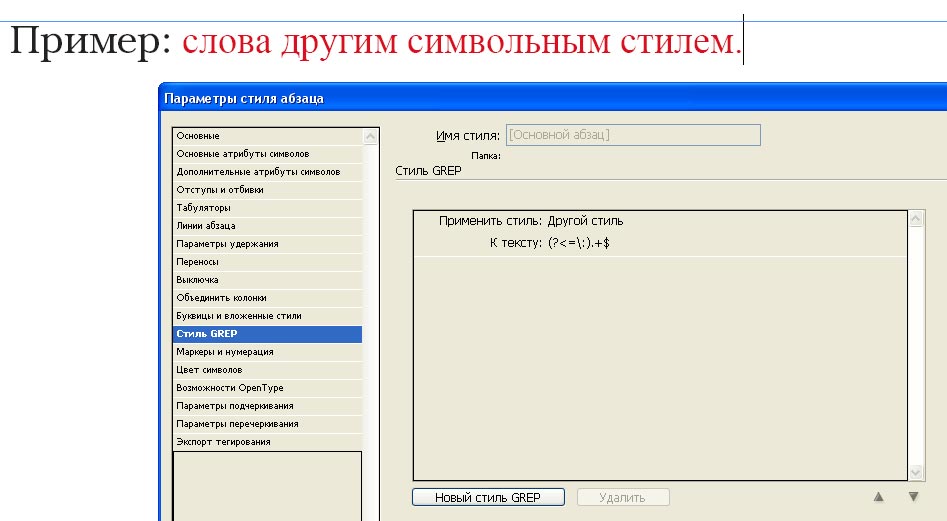Click GREP list scrollbar up arrow

coord(916,219)
